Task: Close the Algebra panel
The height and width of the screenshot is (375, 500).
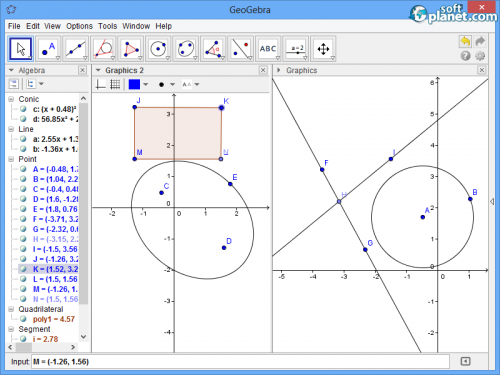Action: pos(82,70)
